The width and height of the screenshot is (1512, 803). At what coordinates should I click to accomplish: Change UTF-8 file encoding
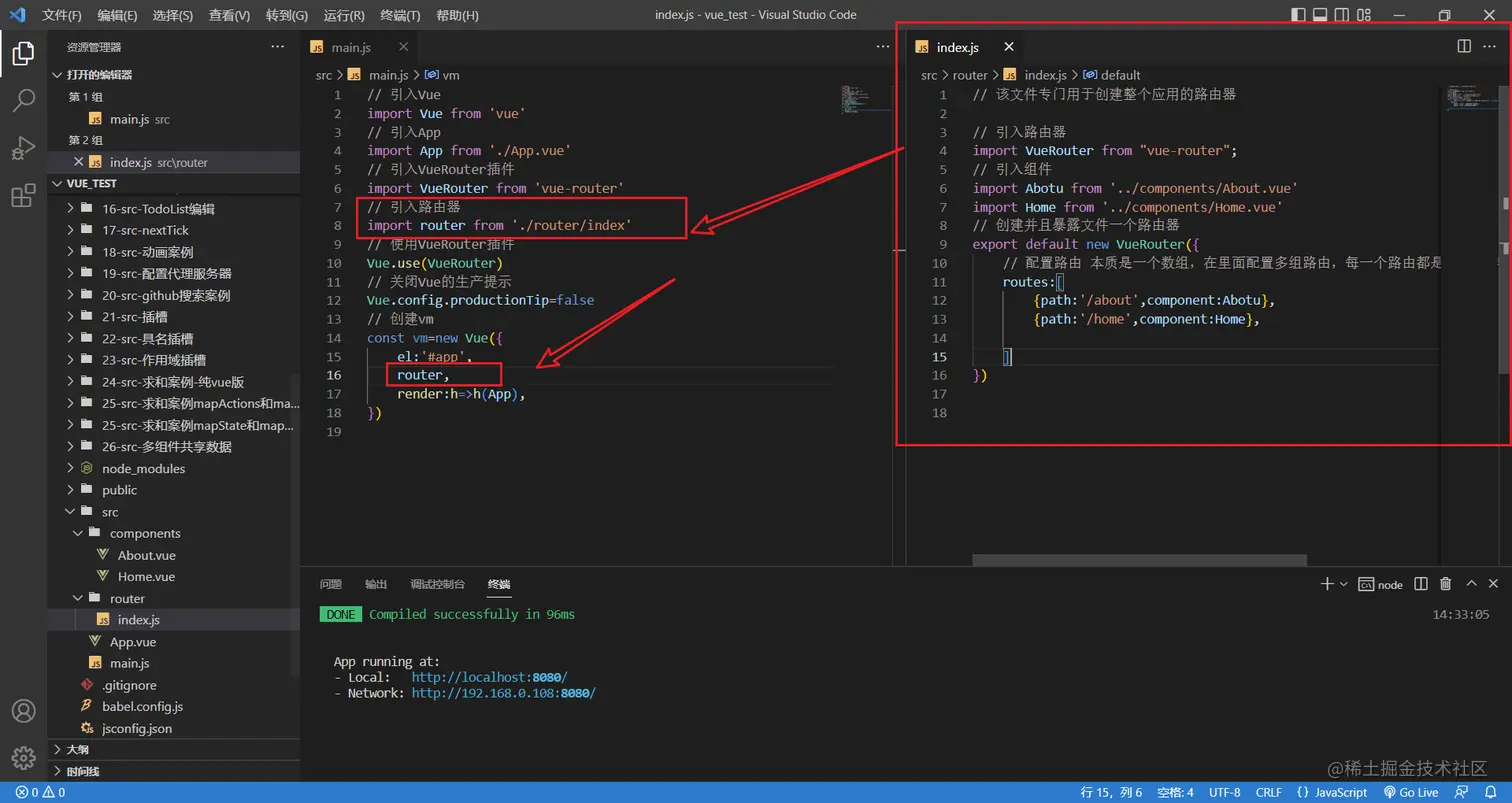tap(1225, 792)
